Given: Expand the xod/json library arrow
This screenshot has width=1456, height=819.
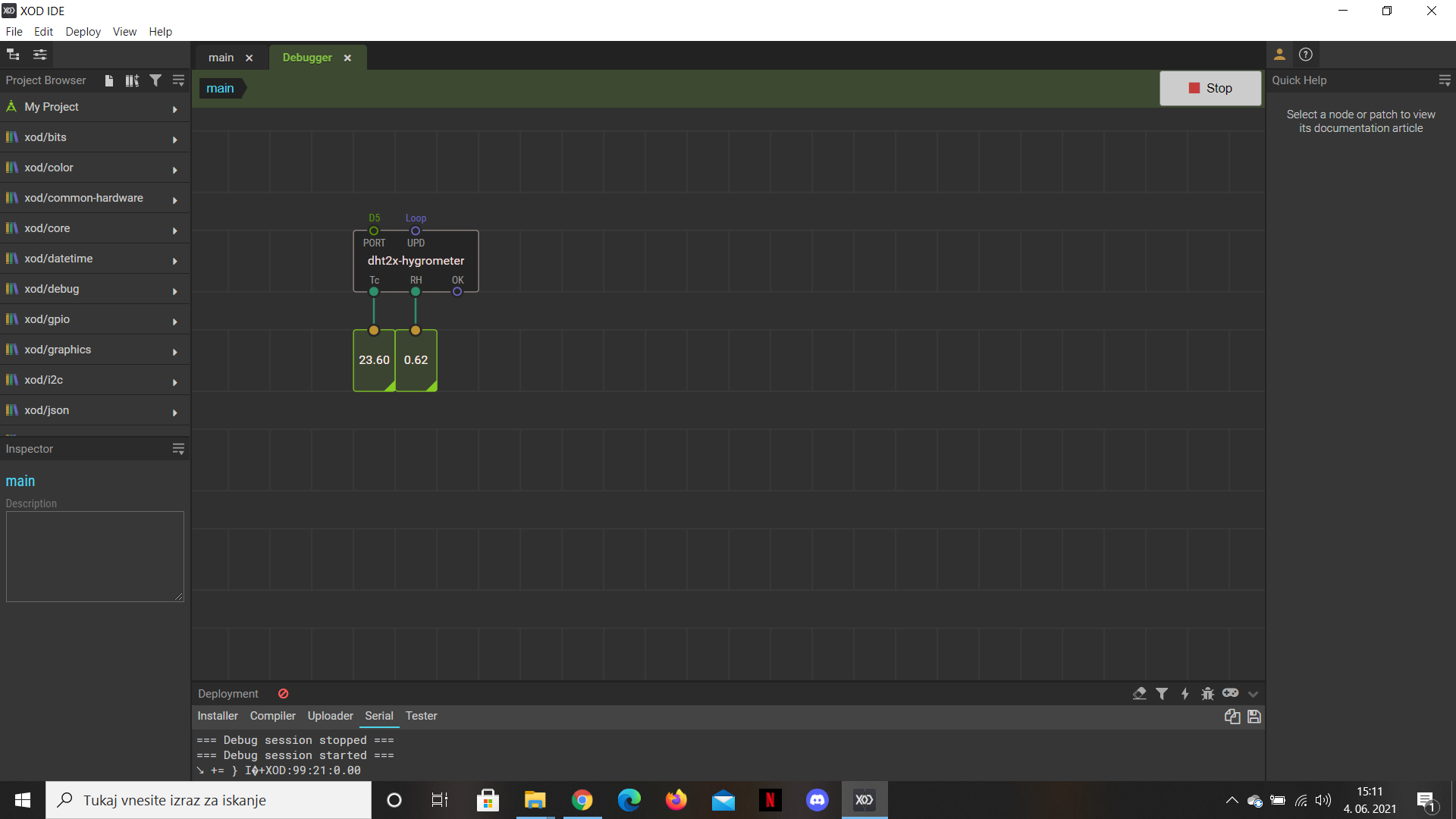Looking at the screenshot, I should (175, 413).
